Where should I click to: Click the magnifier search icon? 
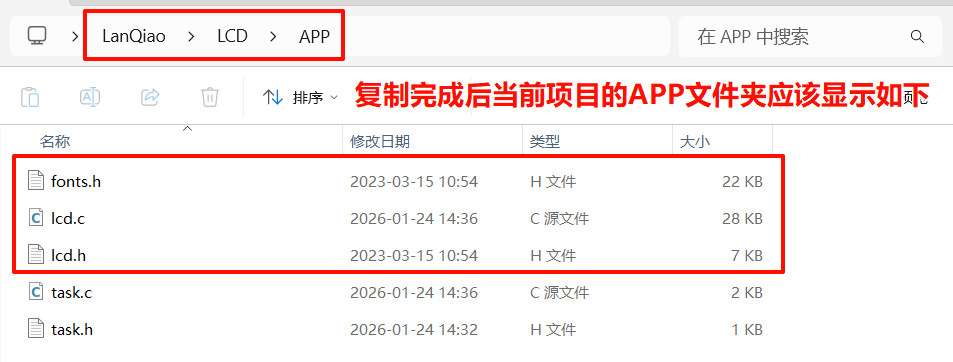[917, 36]
